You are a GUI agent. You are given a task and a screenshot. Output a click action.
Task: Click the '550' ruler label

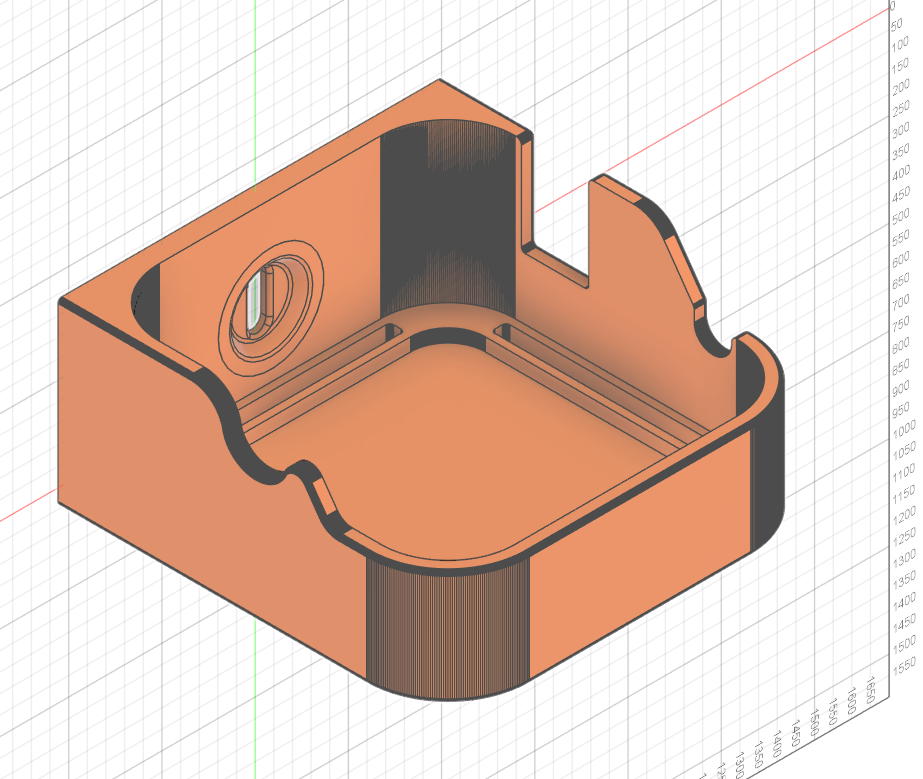coord(902,239)
